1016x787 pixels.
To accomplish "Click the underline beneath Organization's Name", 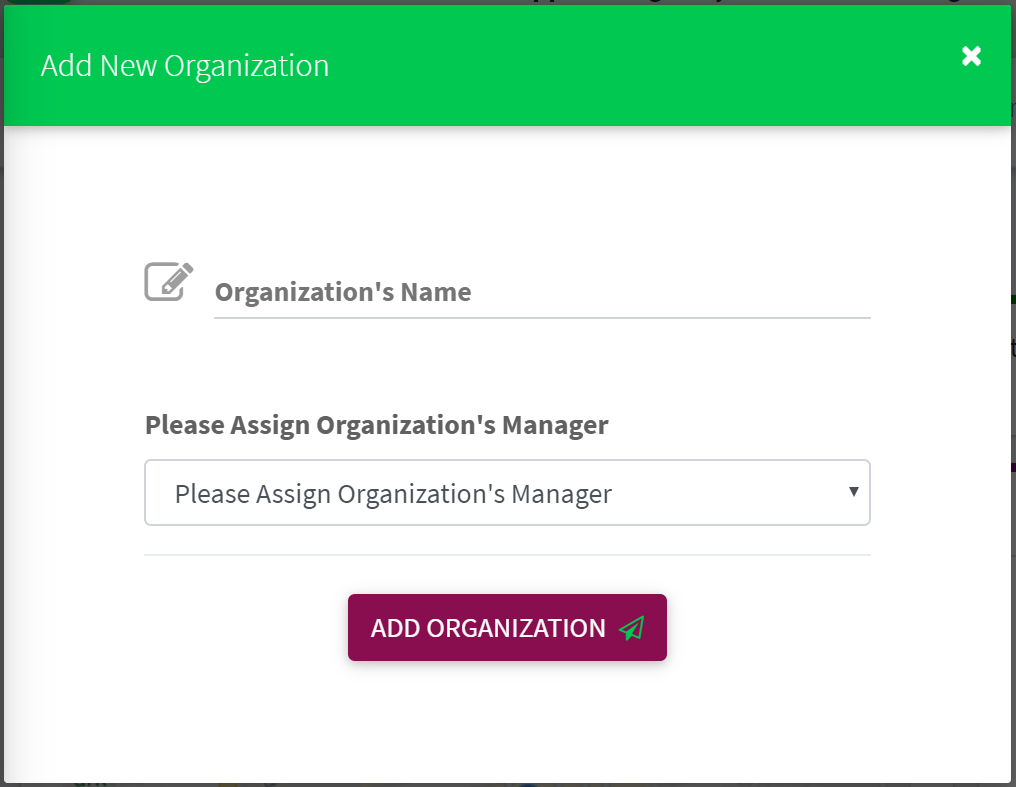I will coord(542,317).
